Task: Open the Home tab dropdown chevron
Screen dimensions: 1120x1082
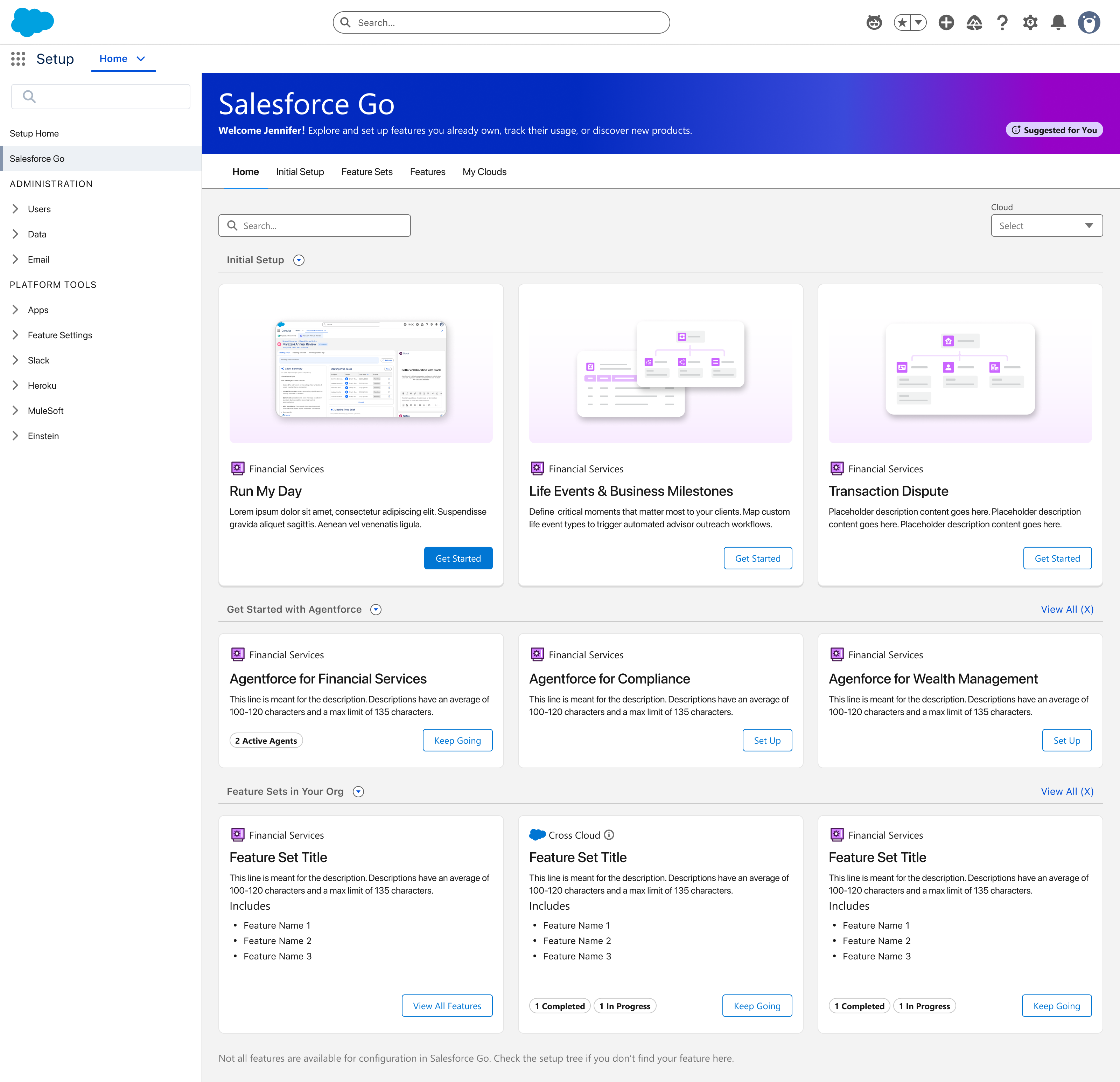Action: point(141,59)
